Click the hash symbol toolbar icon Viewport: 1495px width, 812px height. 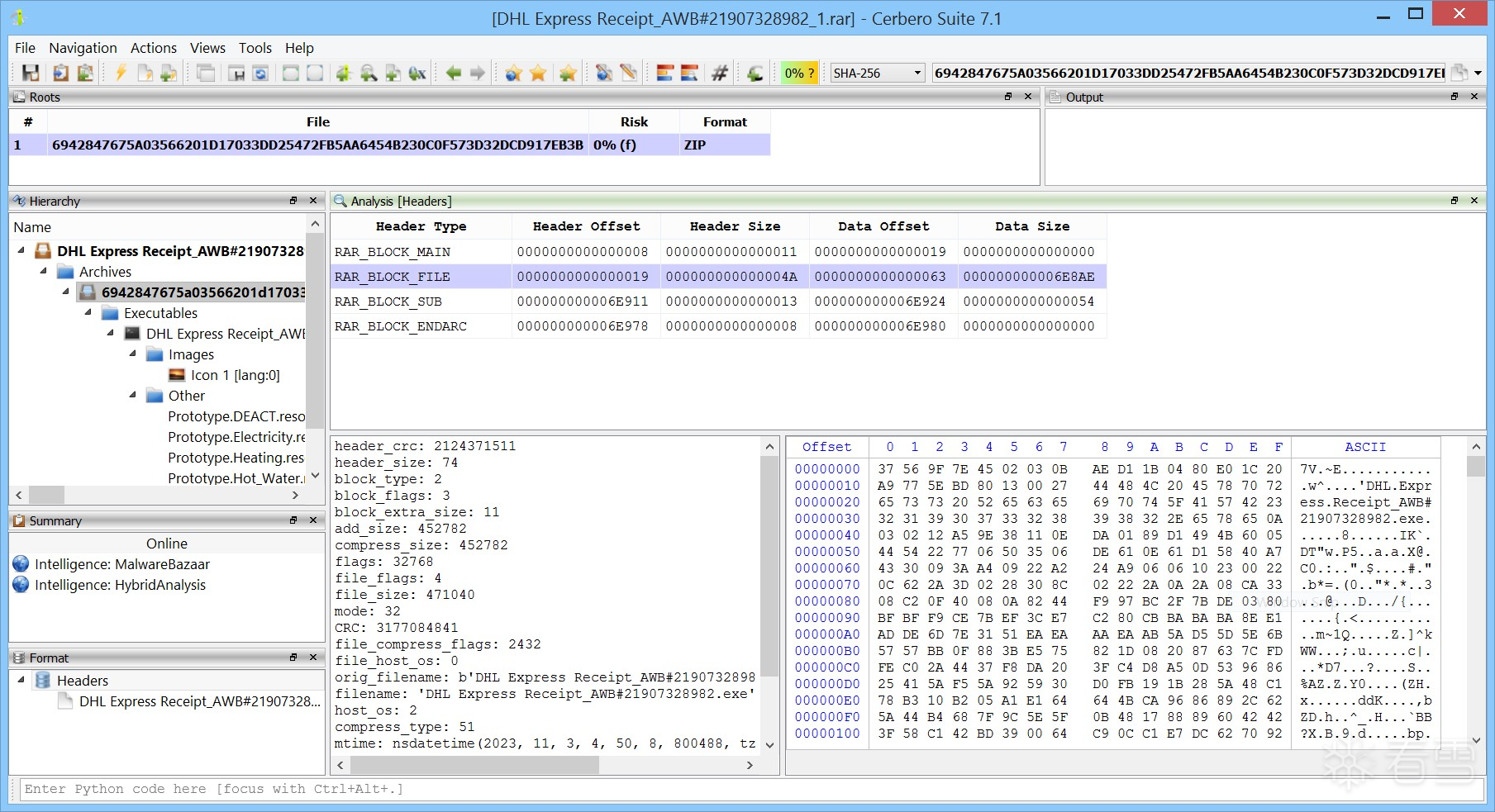click(x=720, y=74)
